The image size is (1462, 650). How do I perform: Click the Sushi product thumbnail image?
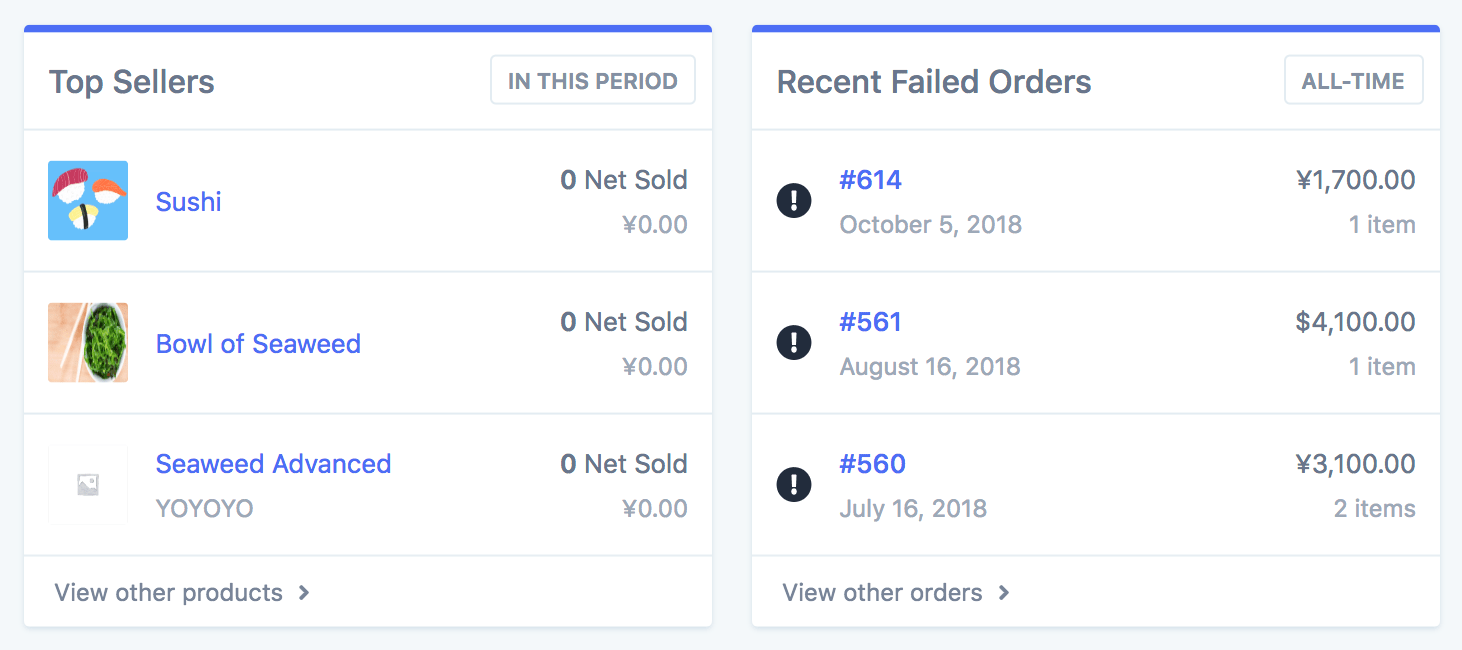coord(88,200)
